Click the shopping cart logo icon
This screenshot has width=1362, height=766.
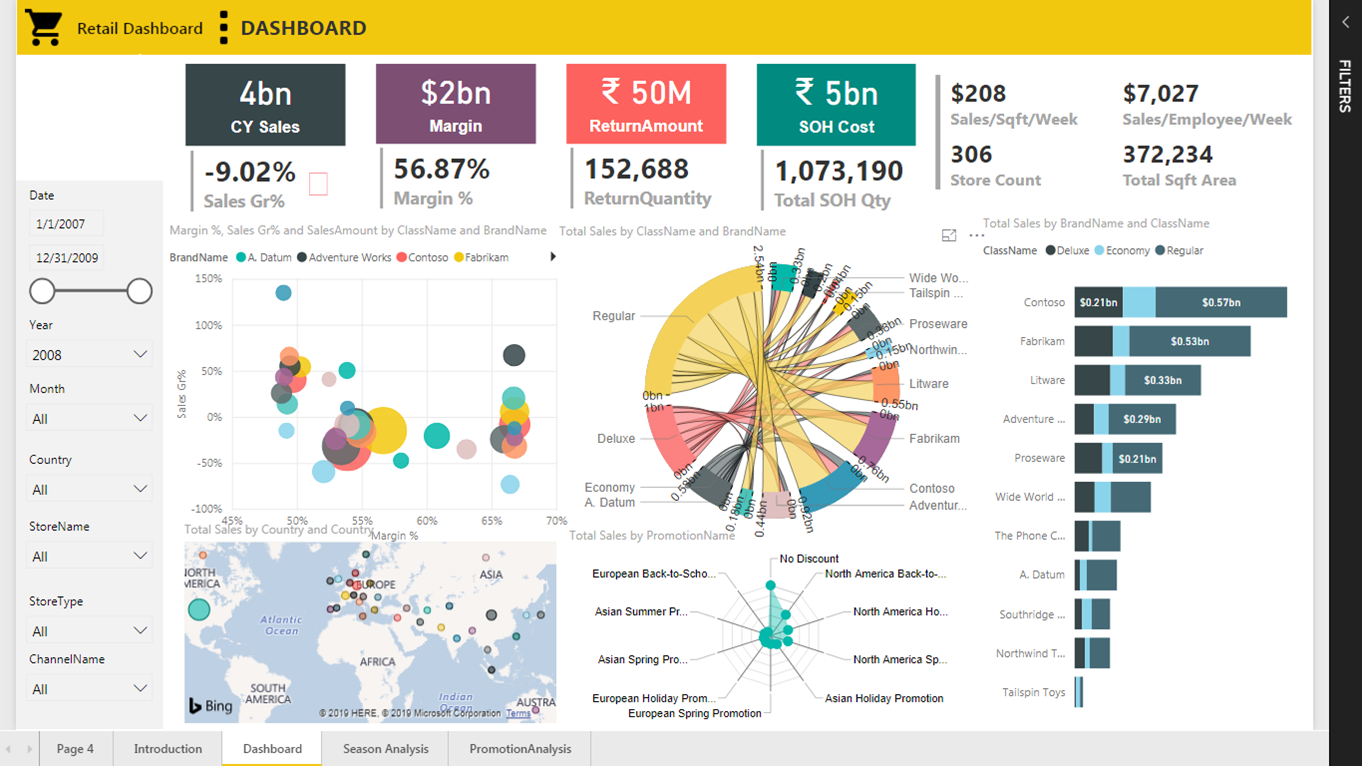point(44,28)
